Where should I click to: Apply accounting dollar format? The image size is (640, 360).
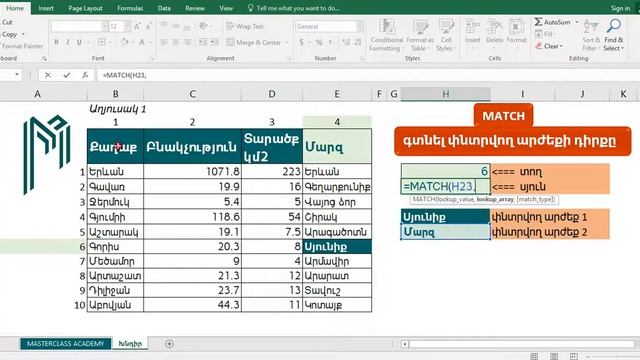coord(302,42)
